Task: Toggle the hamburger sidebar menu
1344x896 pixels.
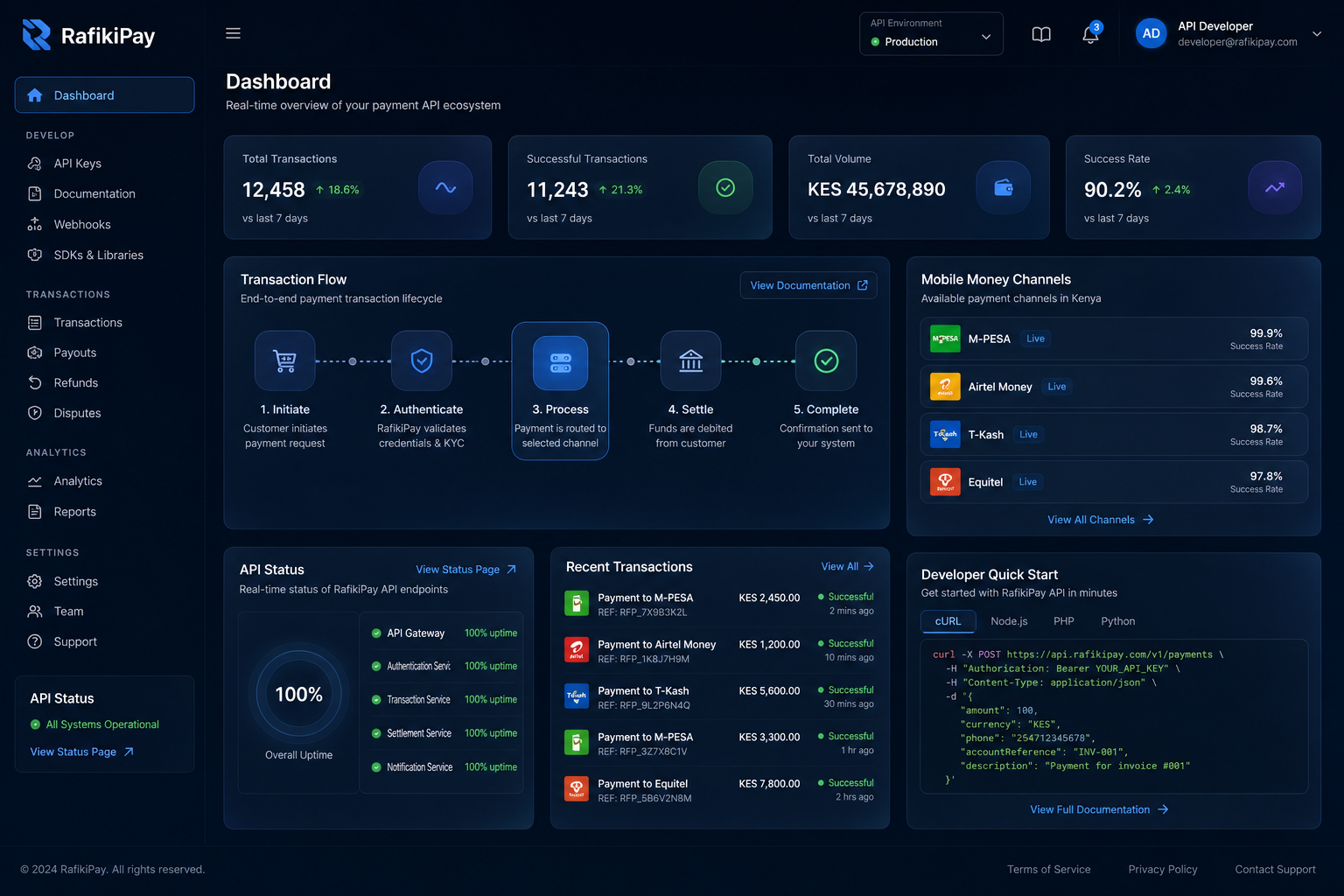Action: click(233, 33)
